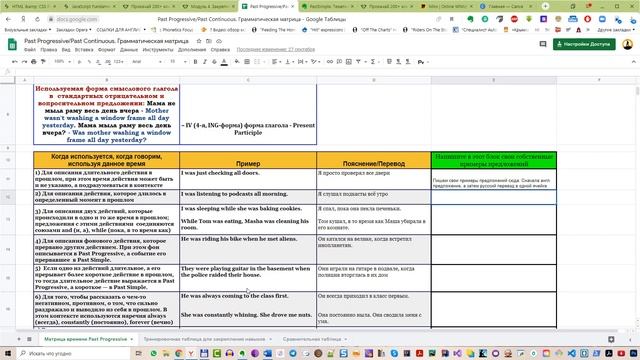This screenshot has width=640, height=360.
Task: Open Task View on the Windows taskbar
Action: pos(139,353)
